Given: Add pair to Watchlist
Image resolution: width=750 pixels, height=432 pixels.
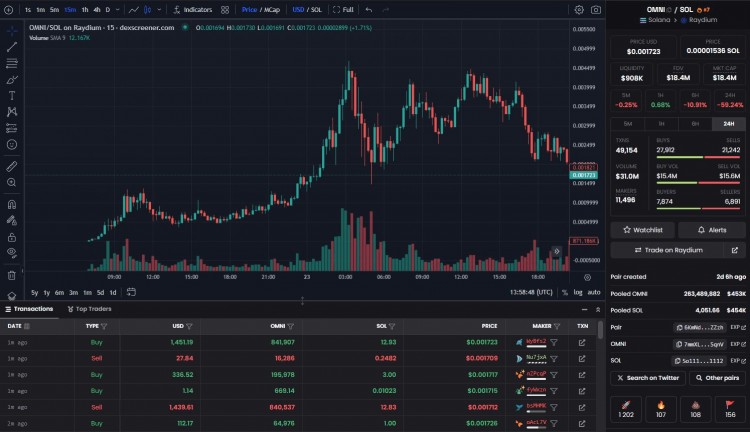Looking at the screenshot, I should (x=642, y=229).
